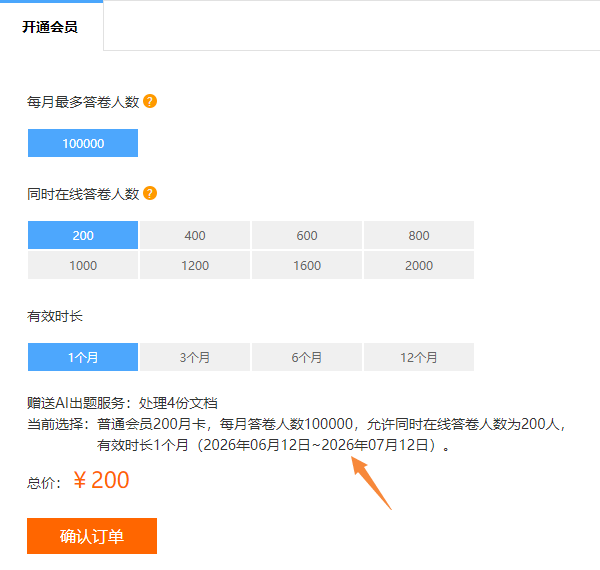Choose the 2000 concurrent respondents option
Screen dimensions: 600x570
coord(419,265)
